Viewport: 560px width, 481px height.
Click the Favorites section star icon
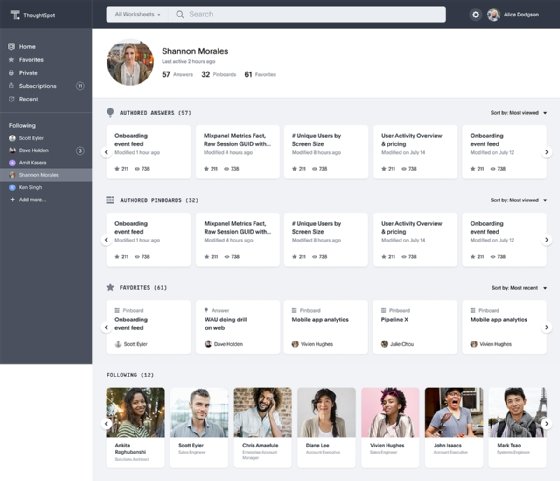click(x=110, y=287)
